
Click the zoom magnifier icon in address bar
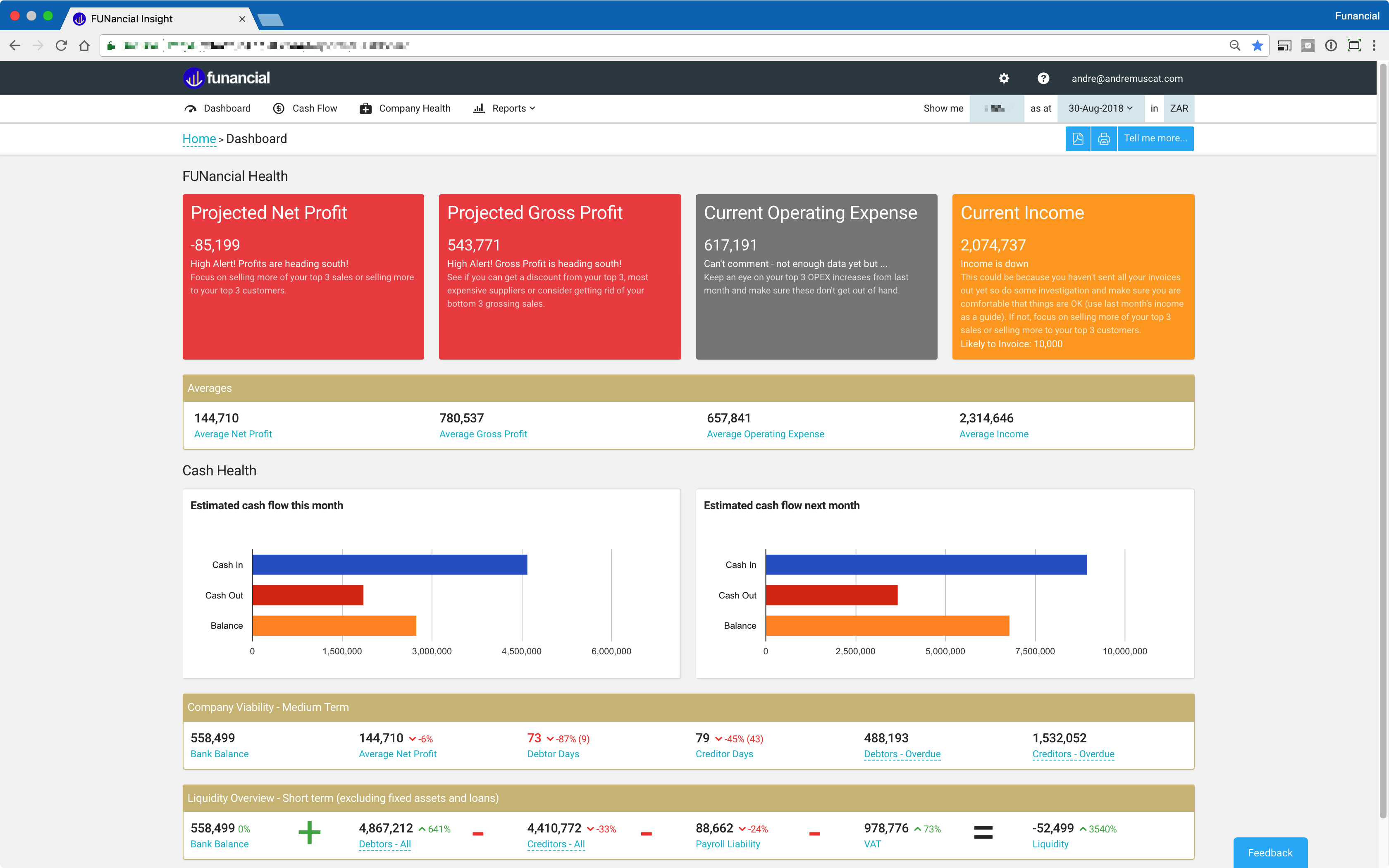coord(1235,45)
